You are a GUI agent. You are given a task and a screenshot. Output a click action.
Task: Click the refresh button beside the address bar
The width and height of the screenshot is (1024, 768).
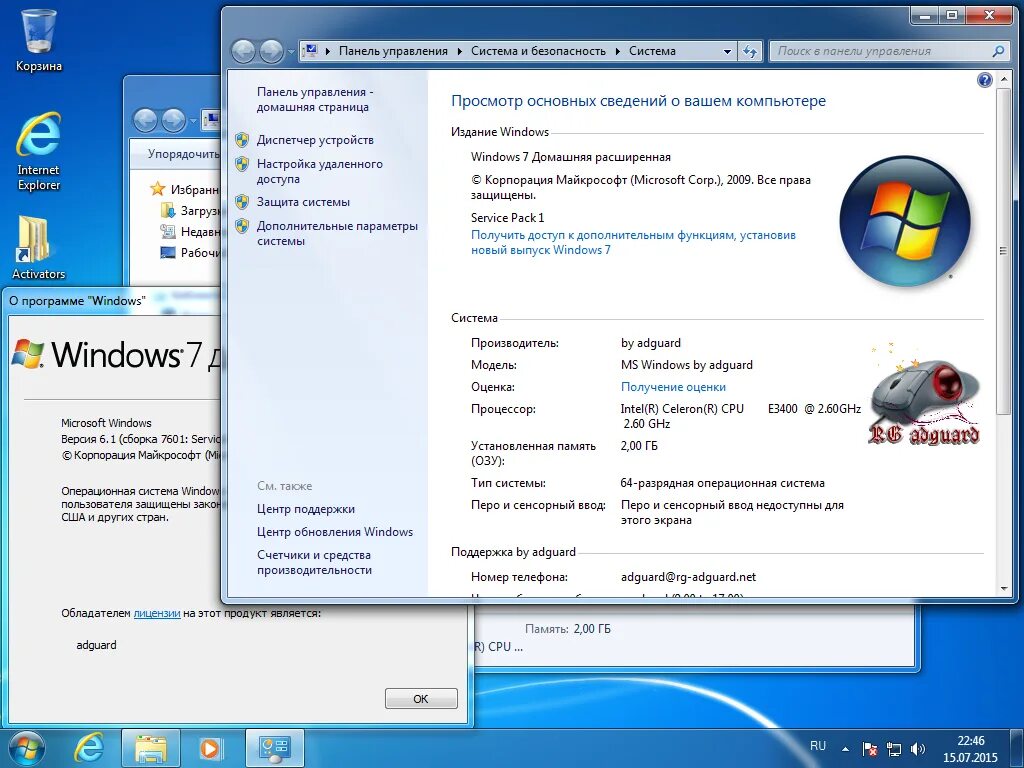coord(750,51)
